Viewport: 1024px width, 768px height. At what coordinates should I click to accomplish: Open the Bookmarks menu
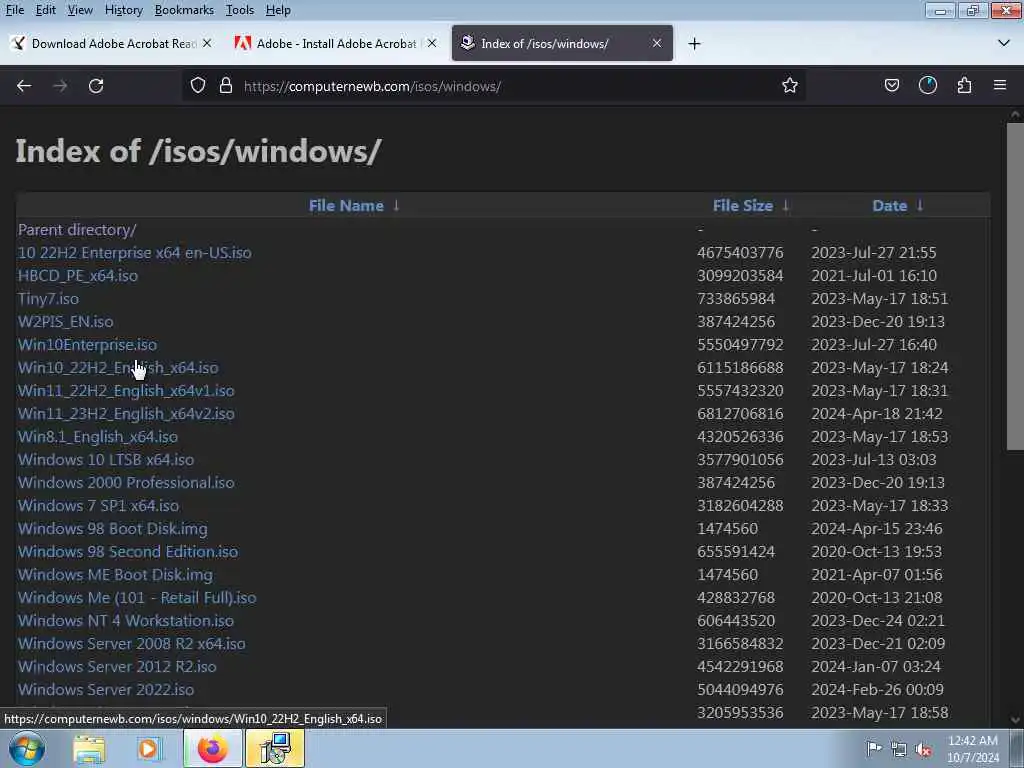click(184, 10)
